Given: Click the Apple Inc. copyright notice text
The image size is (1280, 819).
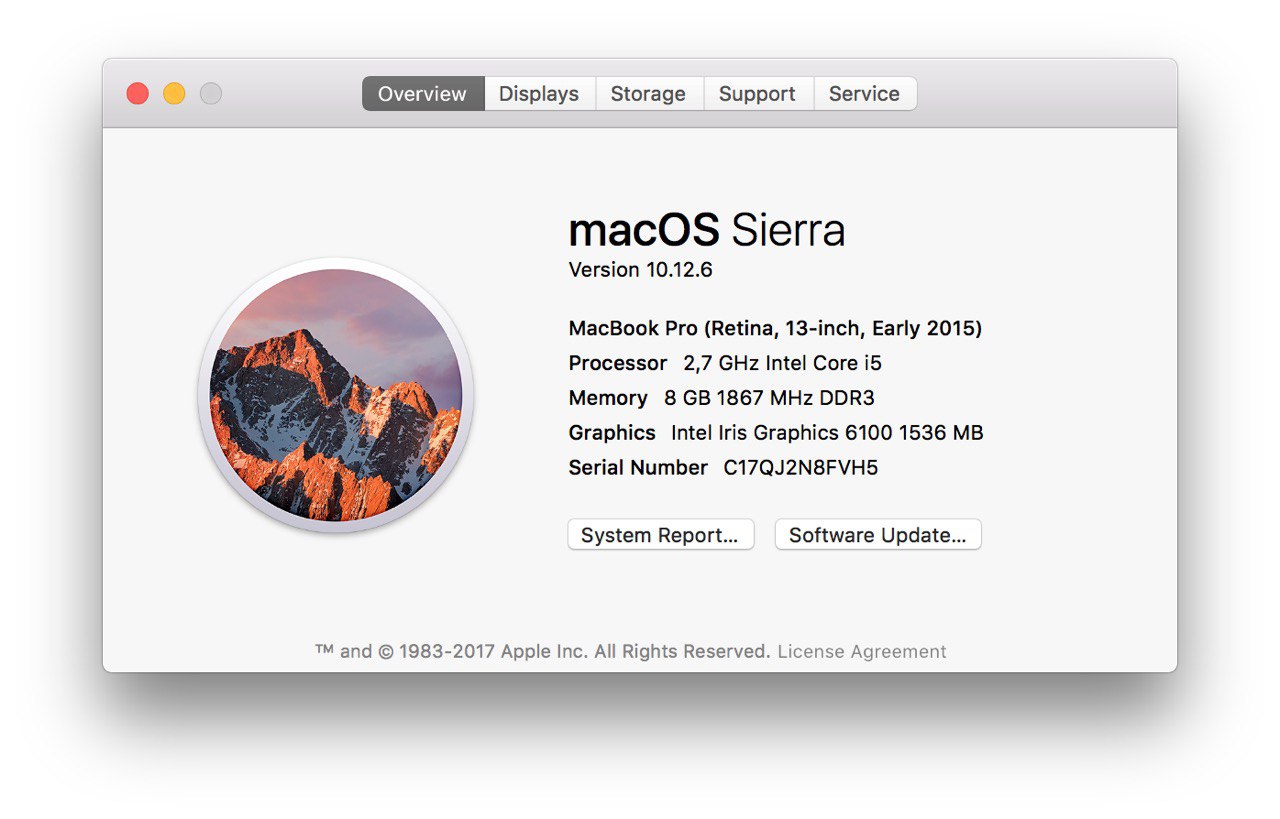Looking at the screenshot, I should pos(543,652).
